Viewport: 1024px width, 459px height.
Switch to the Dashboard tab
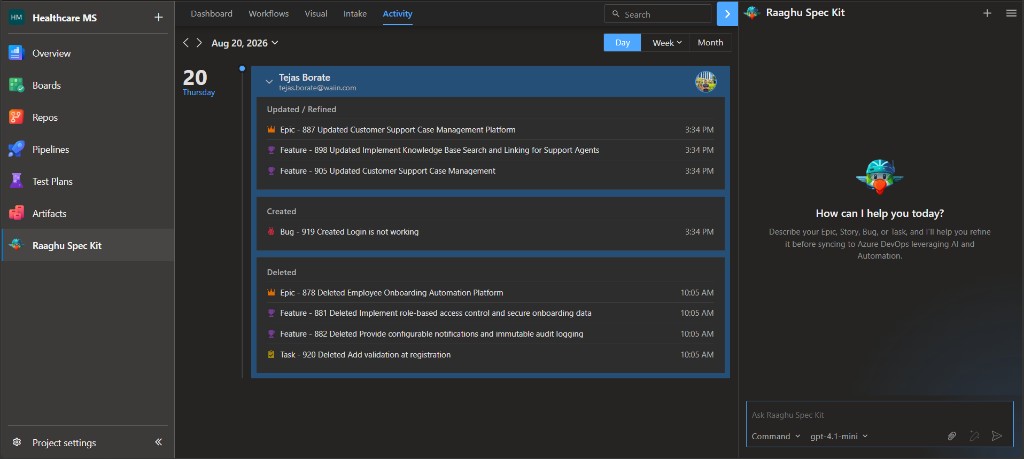point(212,14)
